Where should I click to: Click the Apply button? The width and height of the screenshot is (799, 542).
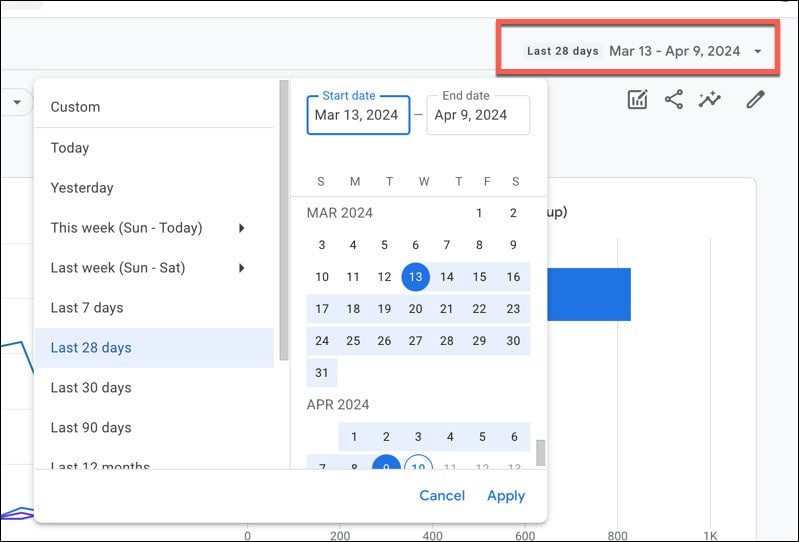pos(506,495)
